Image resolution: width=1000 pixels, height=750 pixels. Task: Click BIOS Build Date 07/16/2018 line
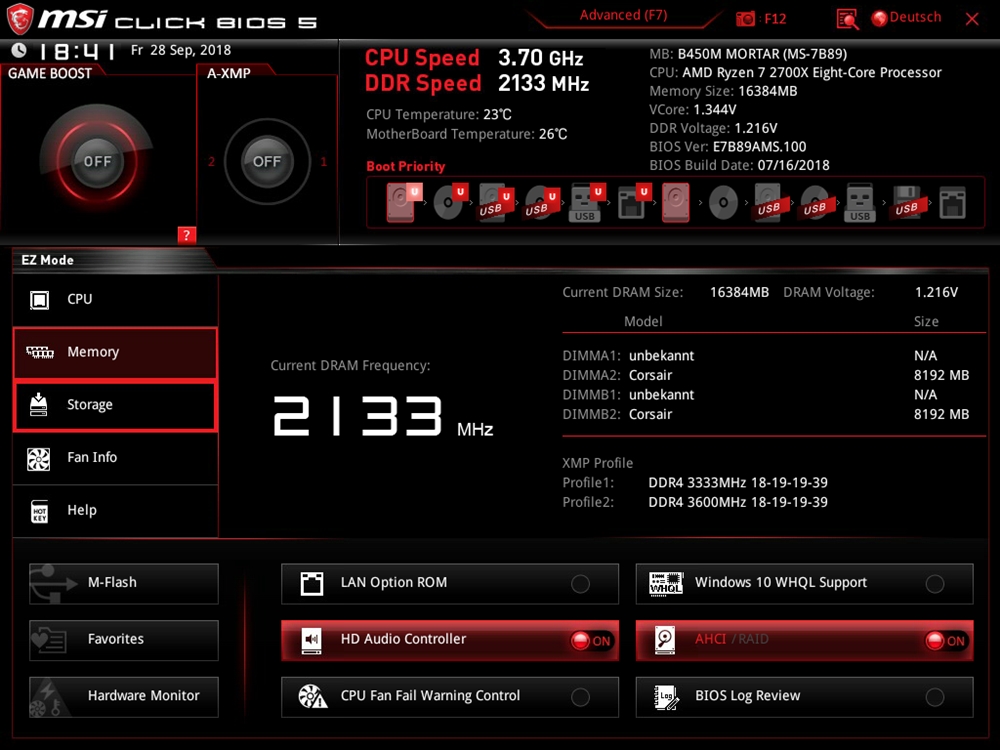[739, 165]
